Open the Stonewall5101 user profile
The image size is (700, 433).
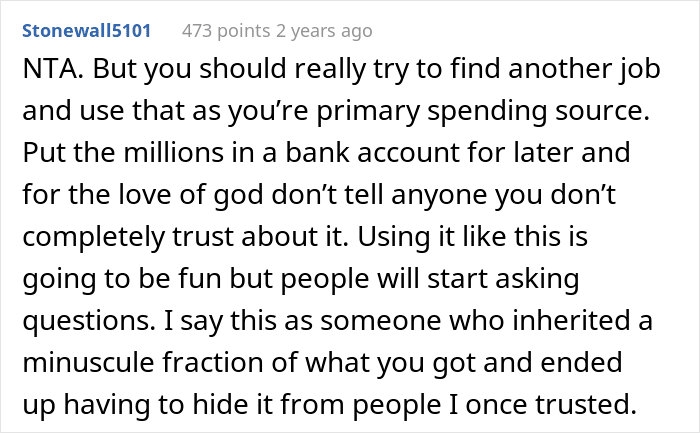(86, 31)
